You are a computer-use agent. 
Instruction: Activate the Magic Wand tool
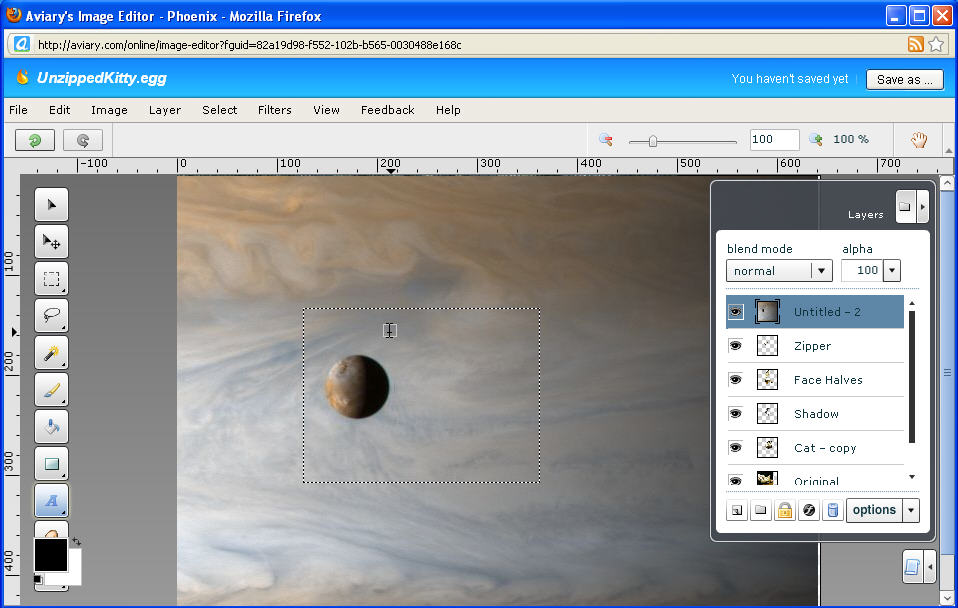51,352
